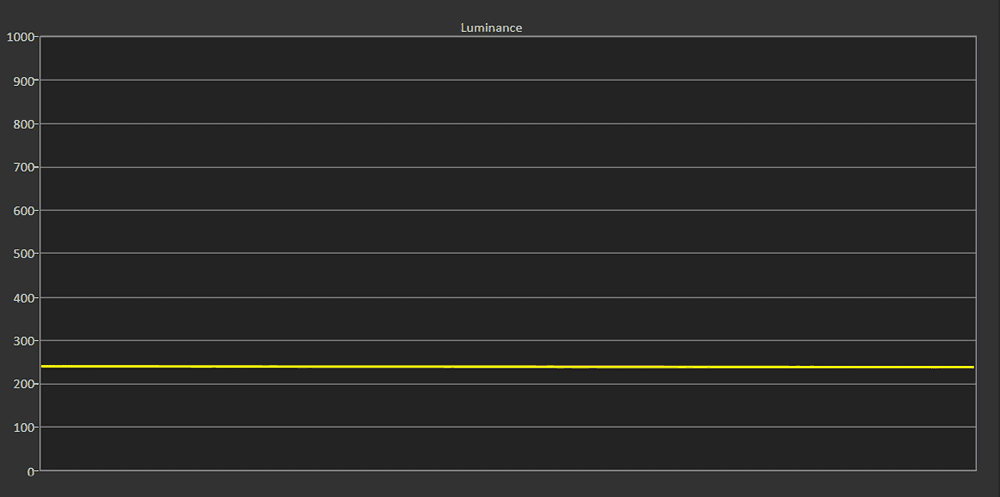Click the right end of yellow line
The image size is (1000, 497).
tap(971, 367)
